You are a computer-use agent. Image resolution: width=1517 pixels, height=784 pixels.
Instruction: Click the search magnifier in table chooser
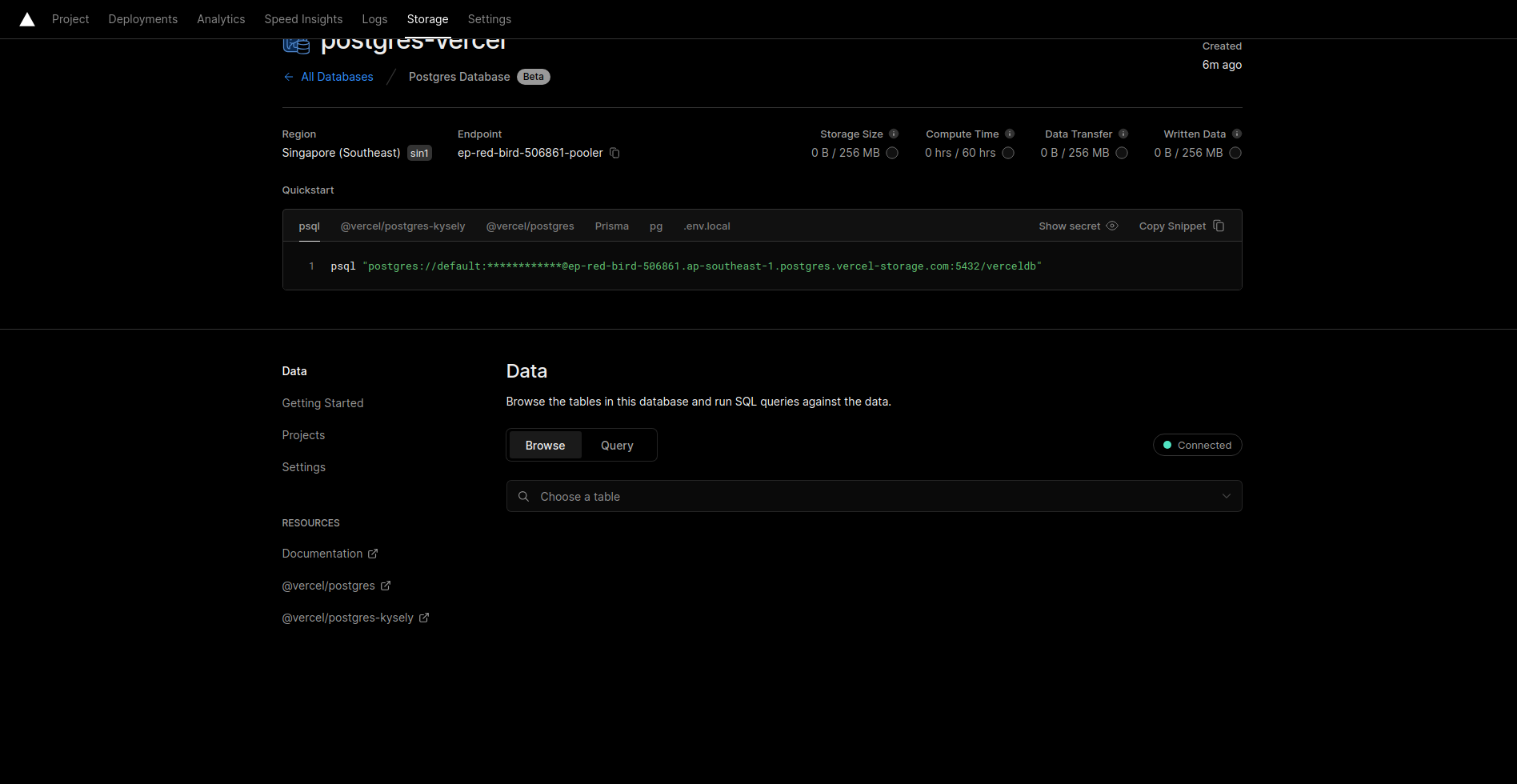pyautogui.click(x=523, y=497)
